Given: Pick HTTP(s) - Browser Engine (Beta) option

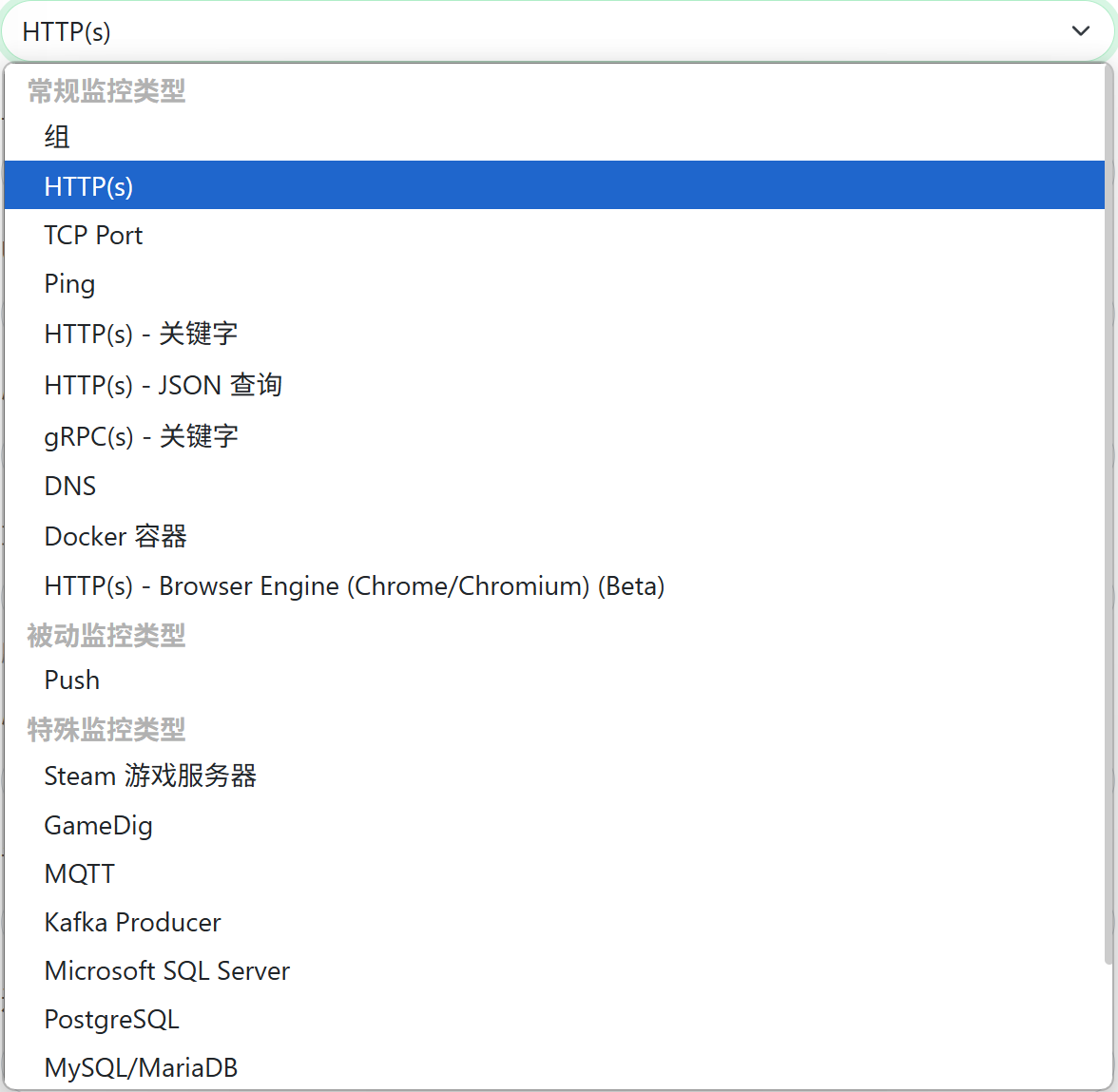Looking at the screenshot, I should [554, 585].
